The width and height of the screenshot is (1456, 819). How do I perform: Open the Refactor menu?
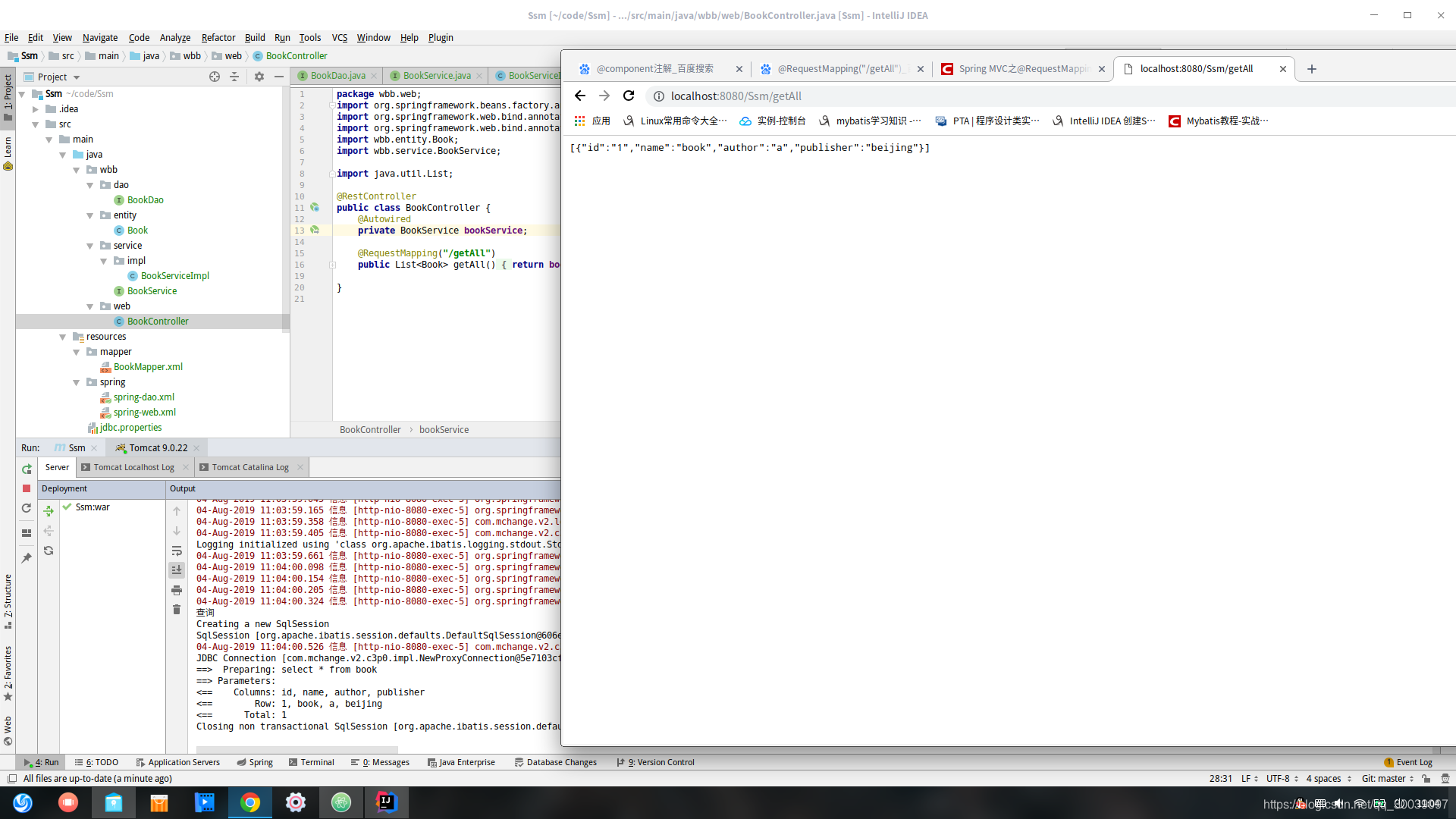(x=218, y=38)
